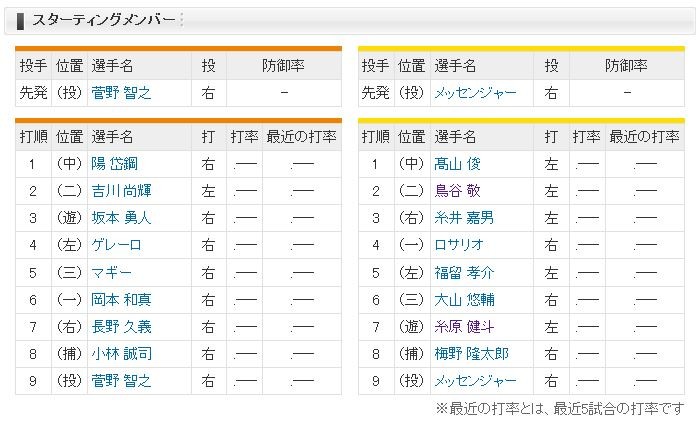Click 岡本 和真 in batting order
Screen dimensions: 697x421
coord(122,298)
